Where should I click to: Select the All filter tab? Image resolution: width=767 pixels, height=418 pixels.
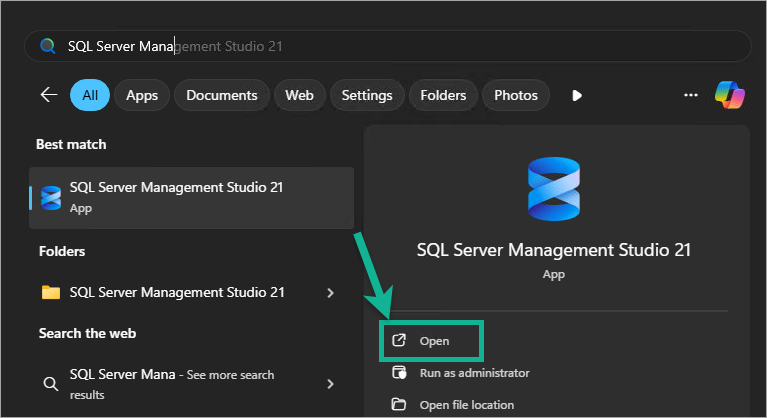(x=90, y=95)
